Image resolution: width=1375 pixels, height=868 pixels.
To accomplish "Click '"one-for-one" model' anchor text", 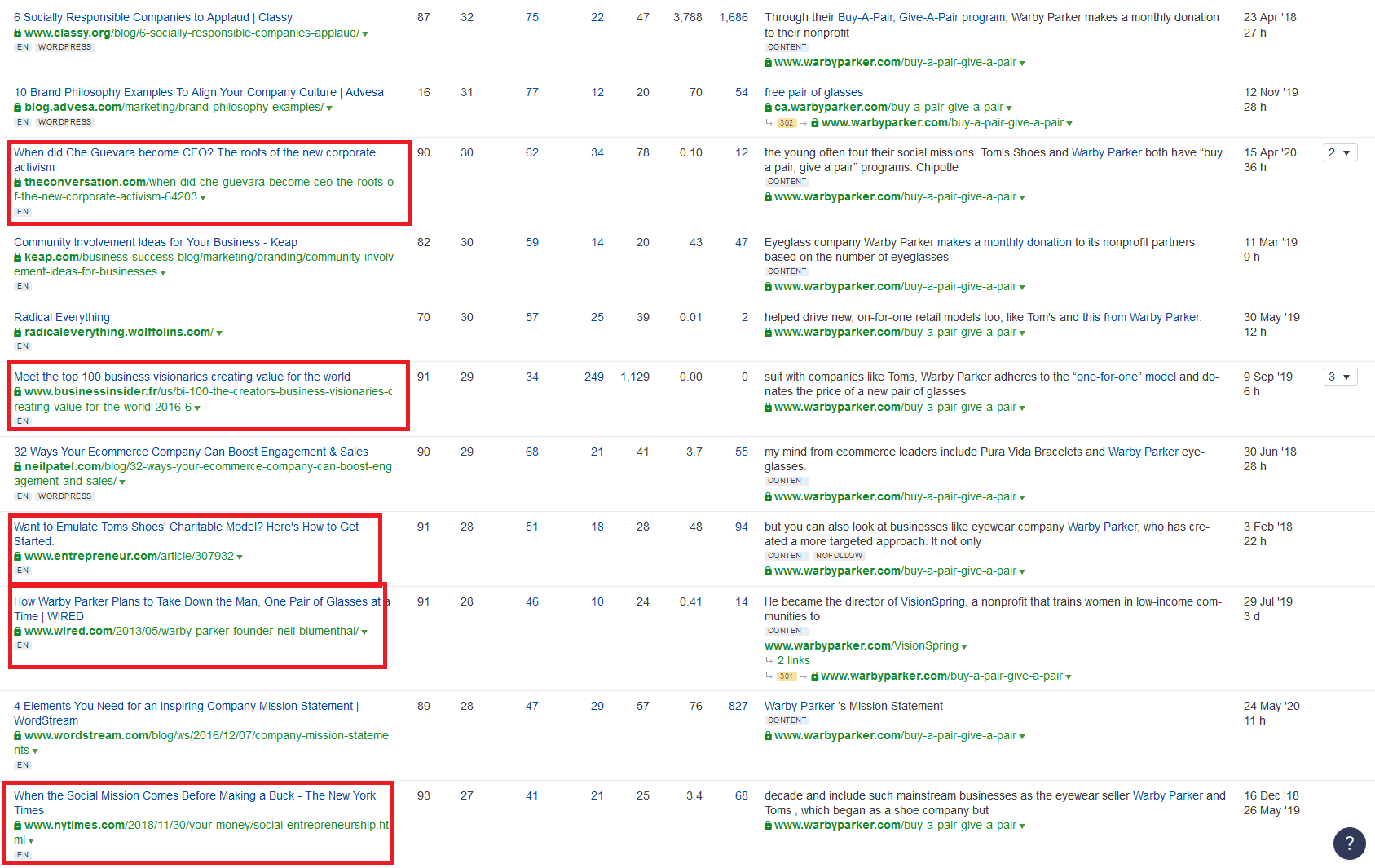I will point(1125,377).
